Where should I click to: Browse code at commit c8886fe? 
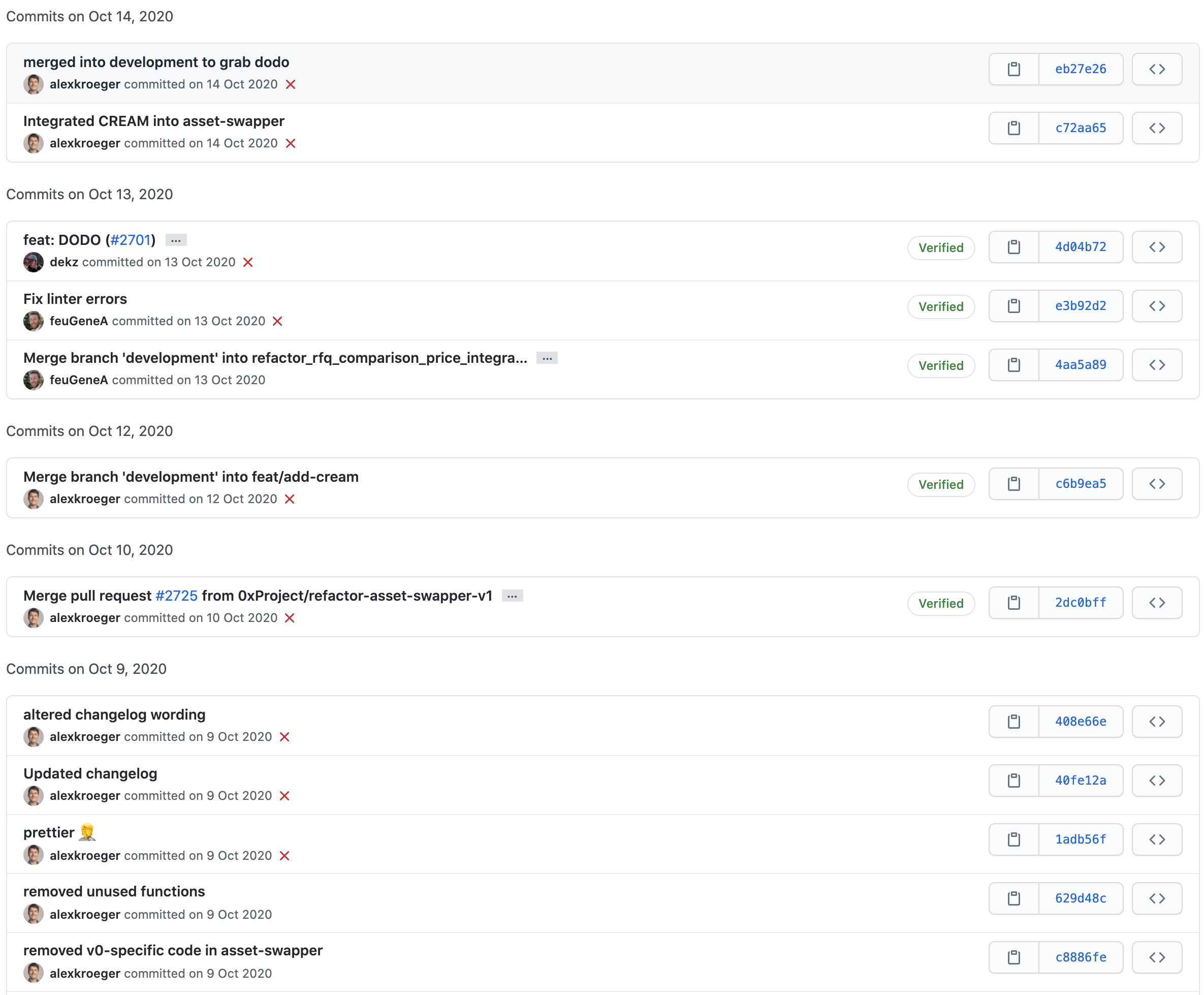pos(1156,957)
